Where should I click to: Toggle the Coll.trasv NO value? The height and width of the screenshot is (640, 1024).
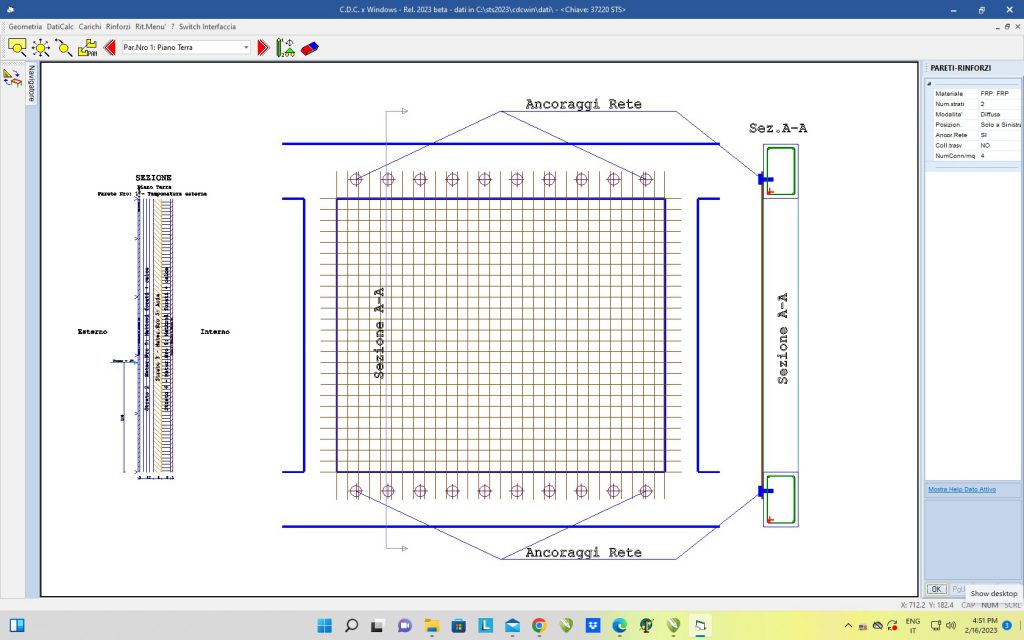[x=999, y=146]
